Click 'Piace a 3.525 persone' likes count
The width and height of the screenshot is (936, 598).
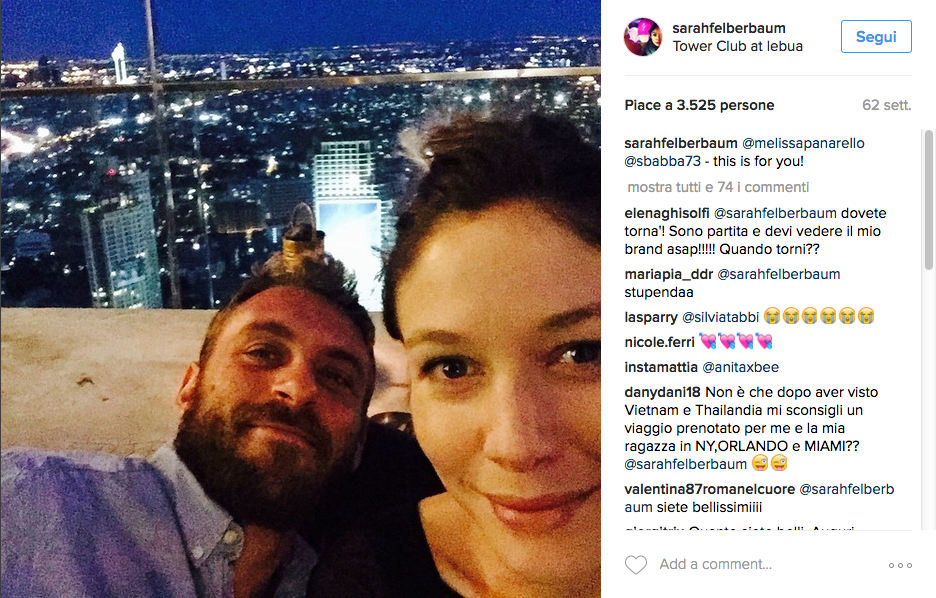(x=699, y=106)
